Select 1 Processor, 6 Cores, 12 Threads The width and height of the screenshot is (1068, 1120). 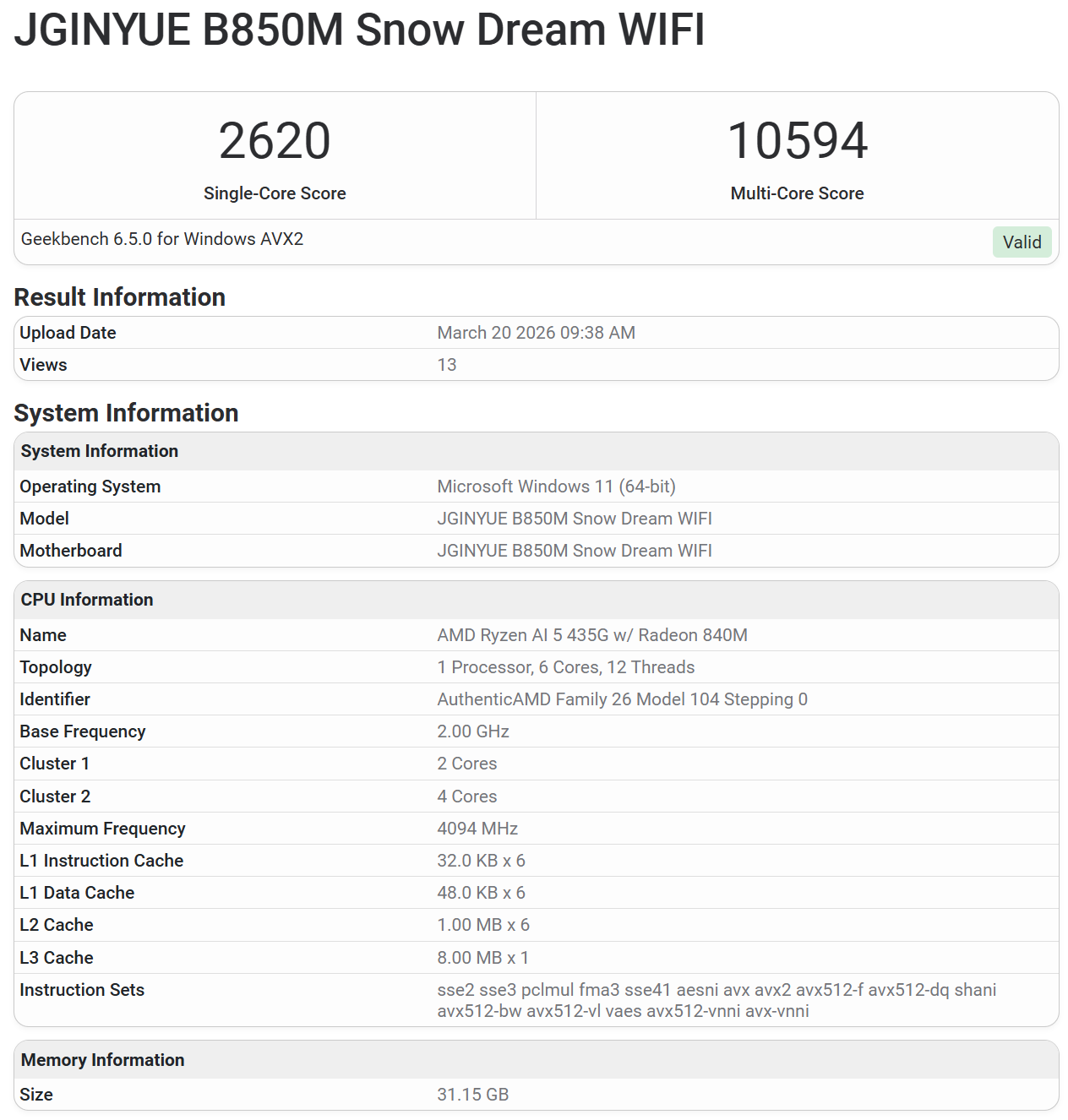pyautogui.click(x=565, y=667)
